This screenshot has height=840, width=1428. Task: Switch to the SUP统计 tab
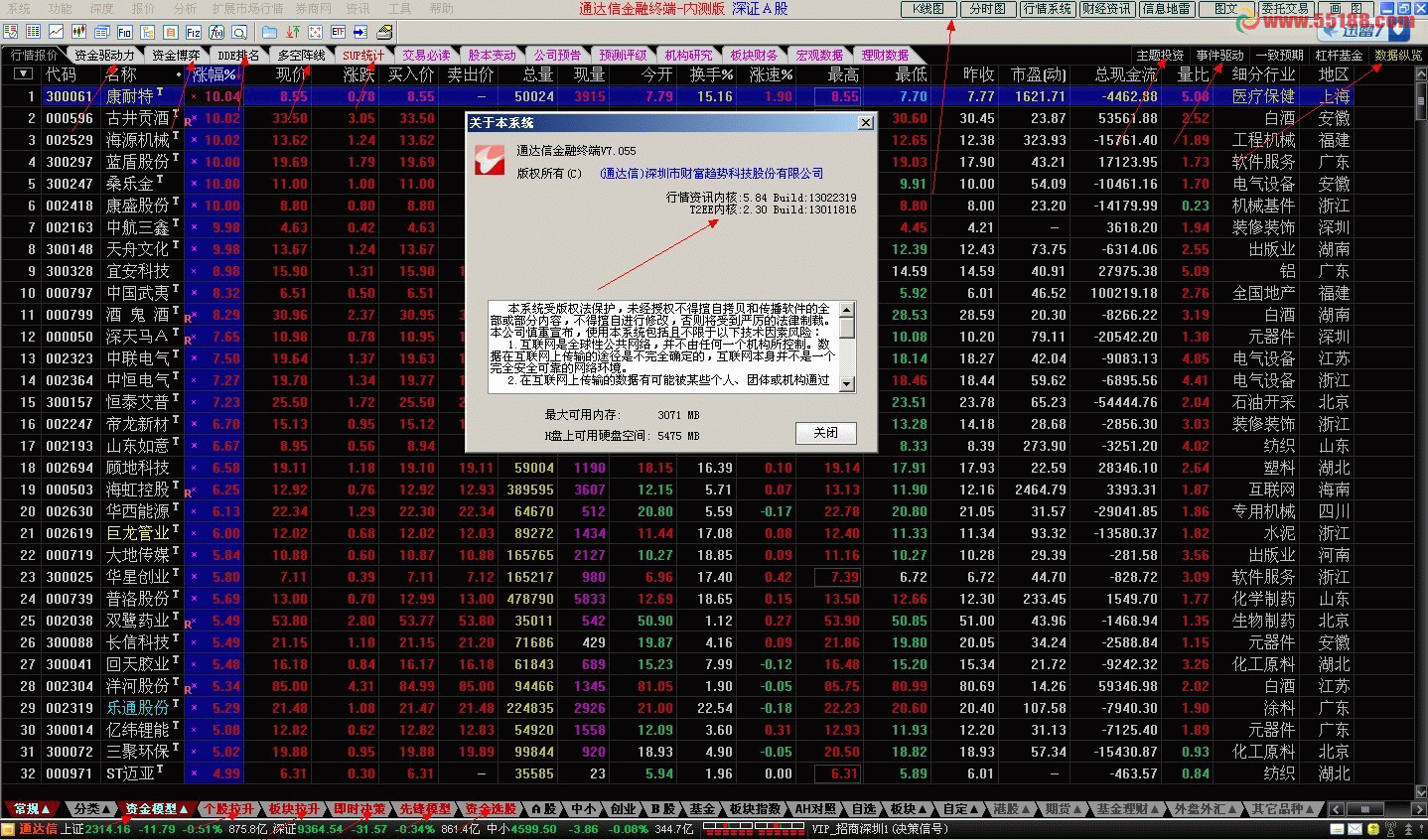point(363,56)
